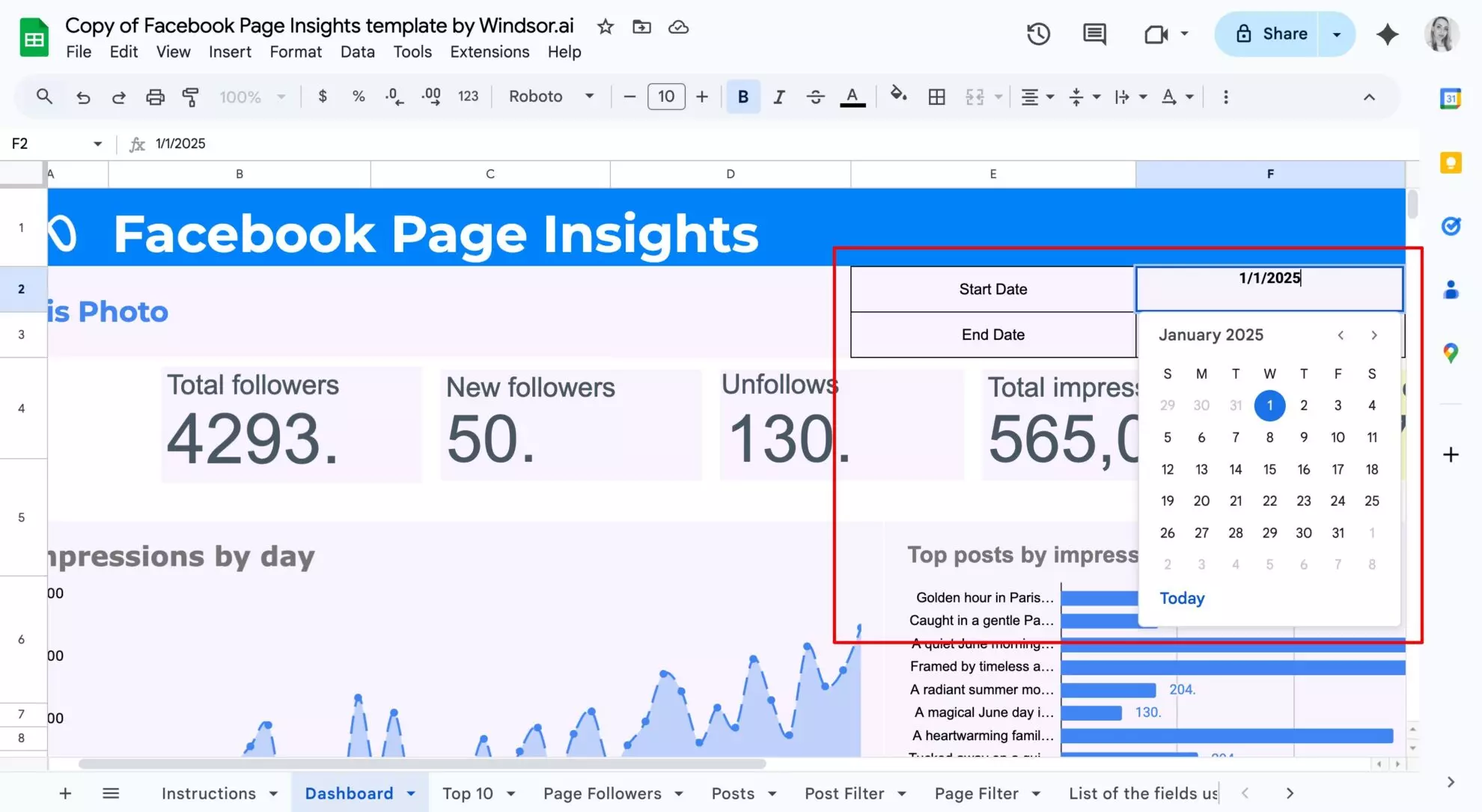Open Google Keep from the side panel
The image size is (1482, 812).
pos(1451,162)
